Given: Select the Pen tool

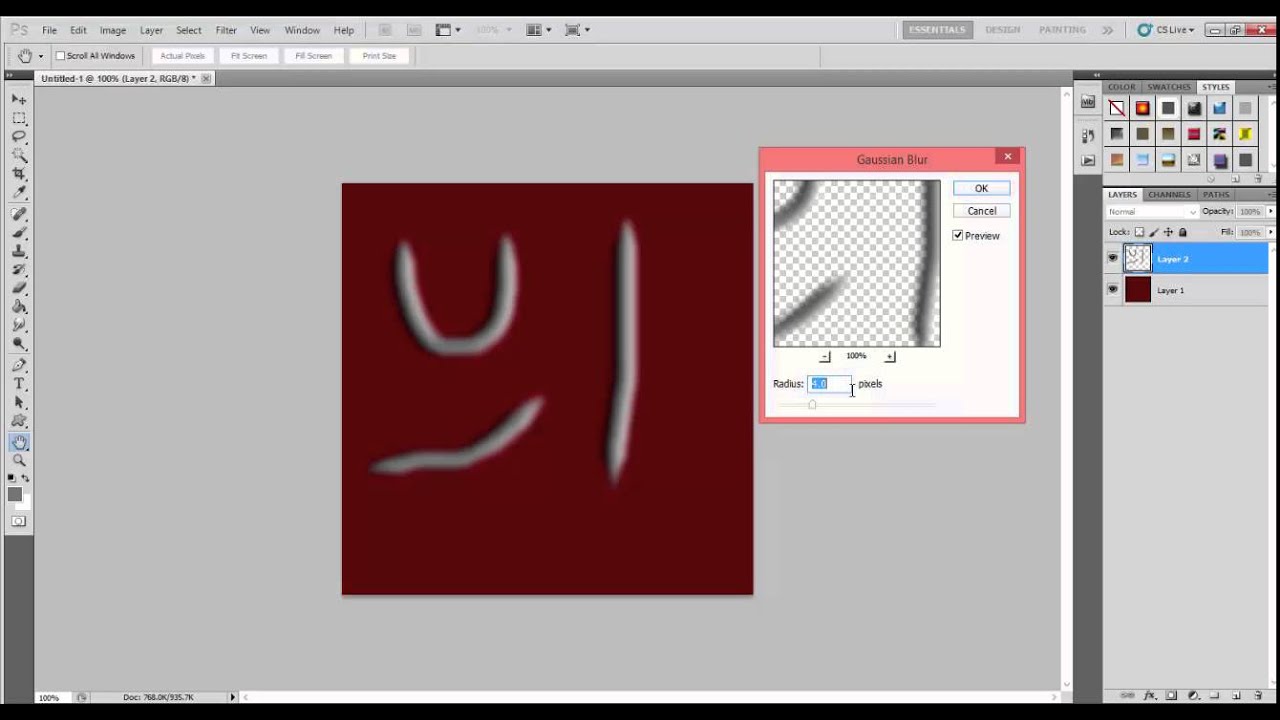Looking at the screenshot, I should click(19, 365).
